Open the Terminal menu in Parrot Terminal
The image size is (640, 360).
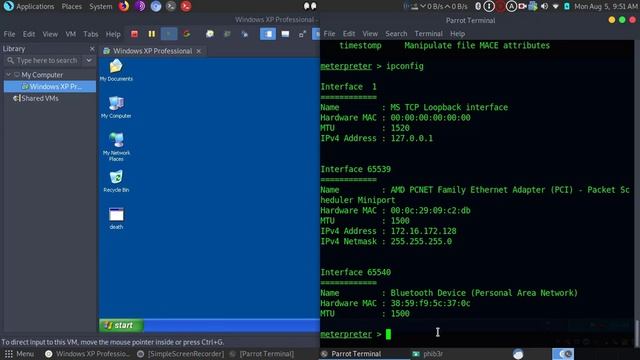point(429,34)
